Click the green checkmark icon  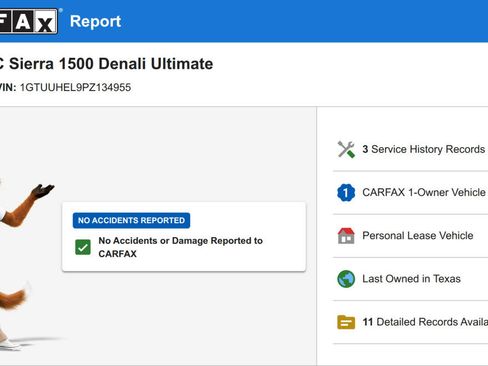click(x=83, y=247)
